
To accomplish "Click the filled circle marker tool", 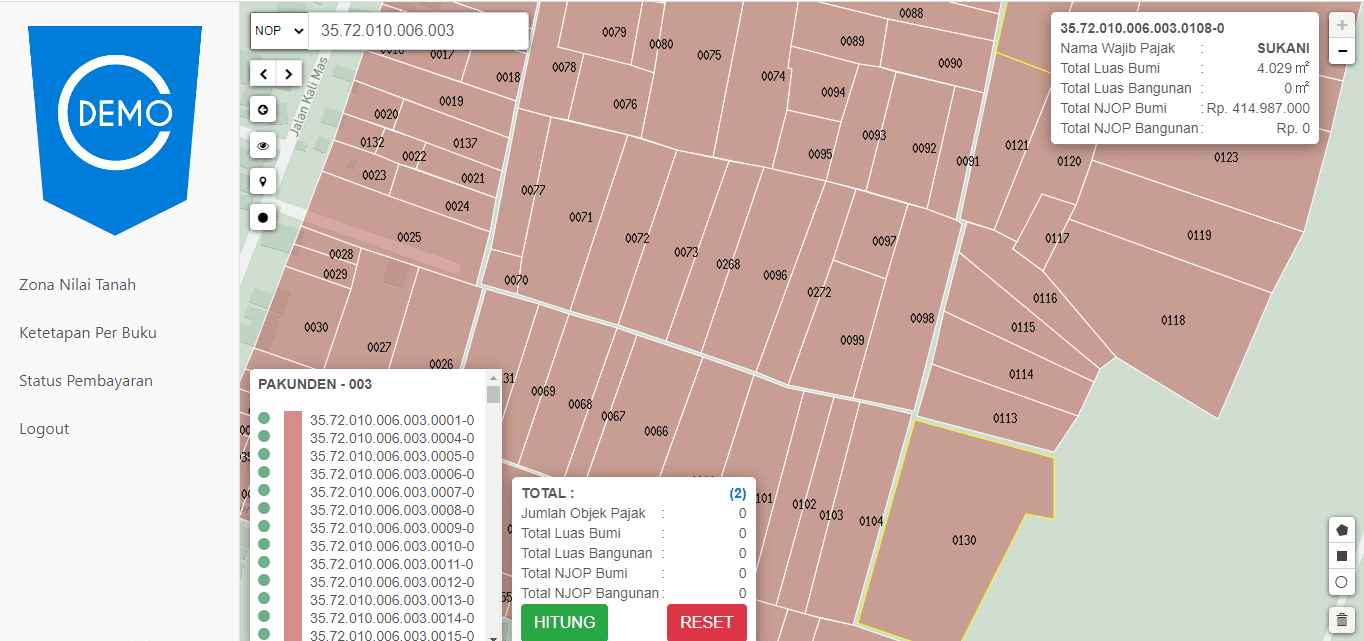I will [x=262, y=217].
